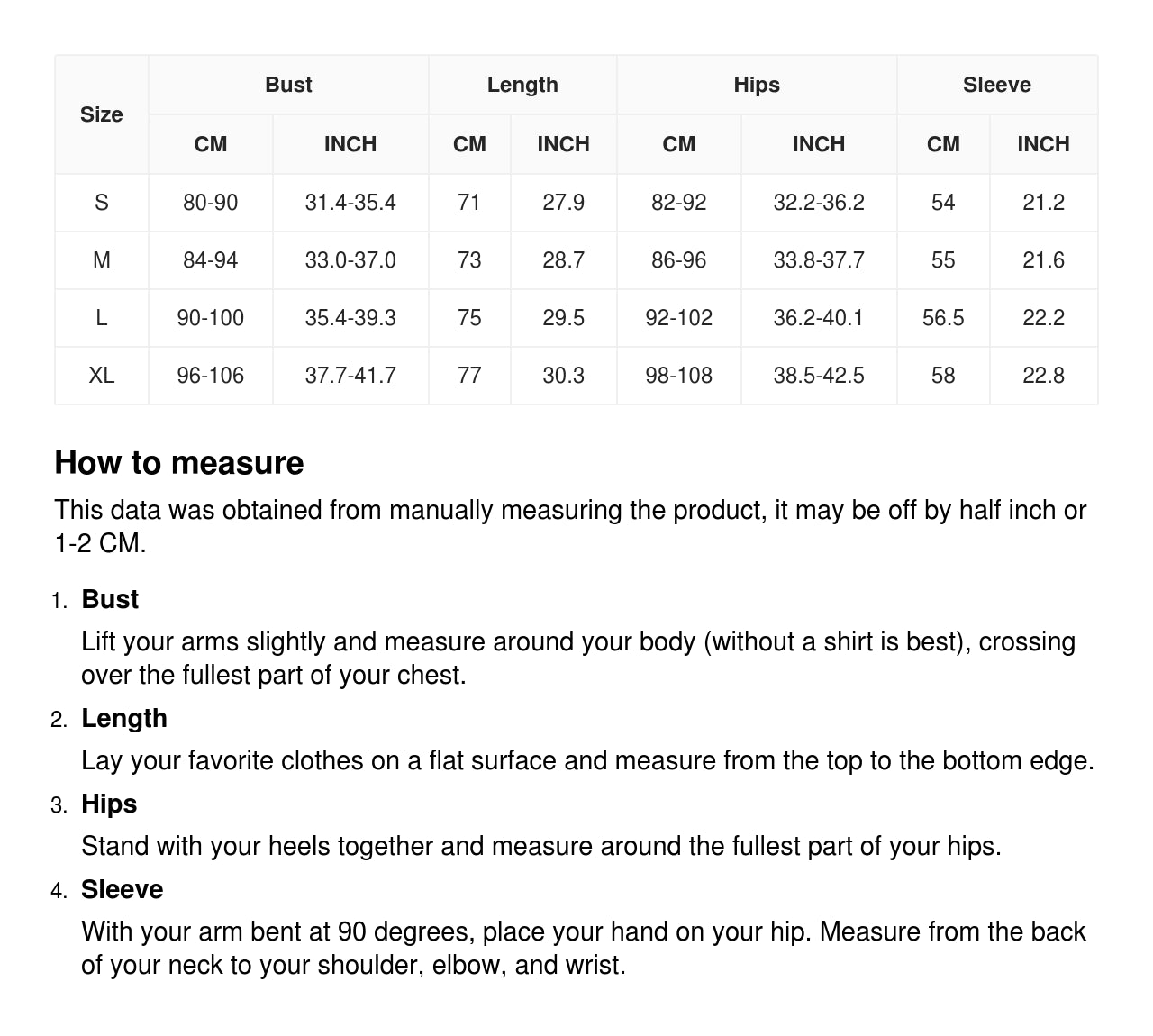Click the 56.5 sleeve CM cell
Screen dimensions: 1153x1036
click(943, 318)
